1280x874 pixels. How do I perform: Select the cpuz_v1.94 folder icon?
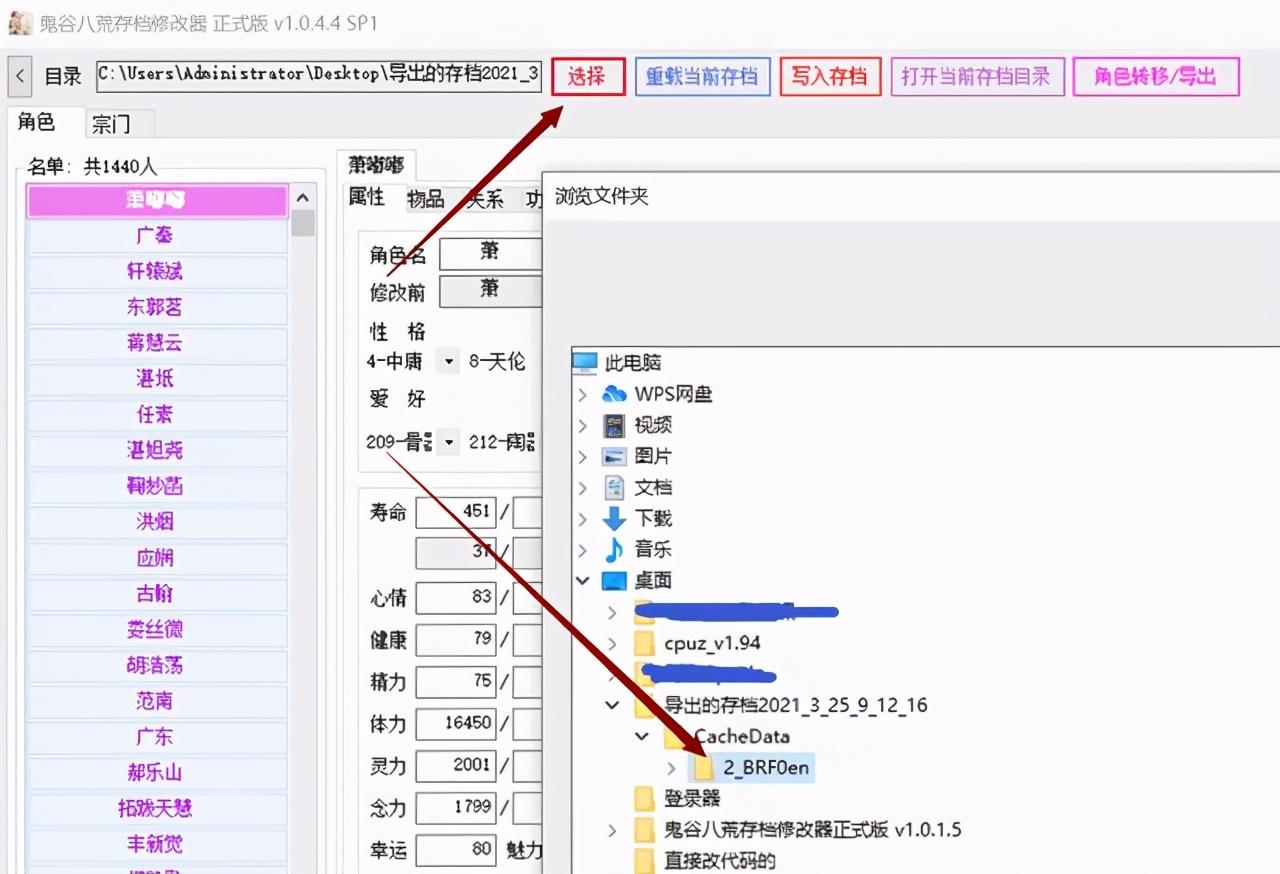click(645, 642)
